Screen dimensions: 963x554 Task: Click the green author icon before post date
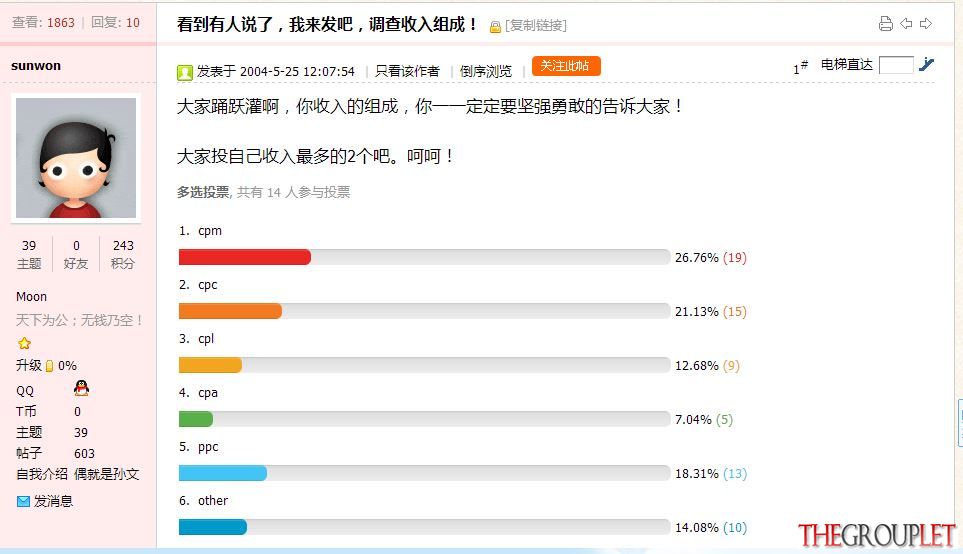click(185, 72)
